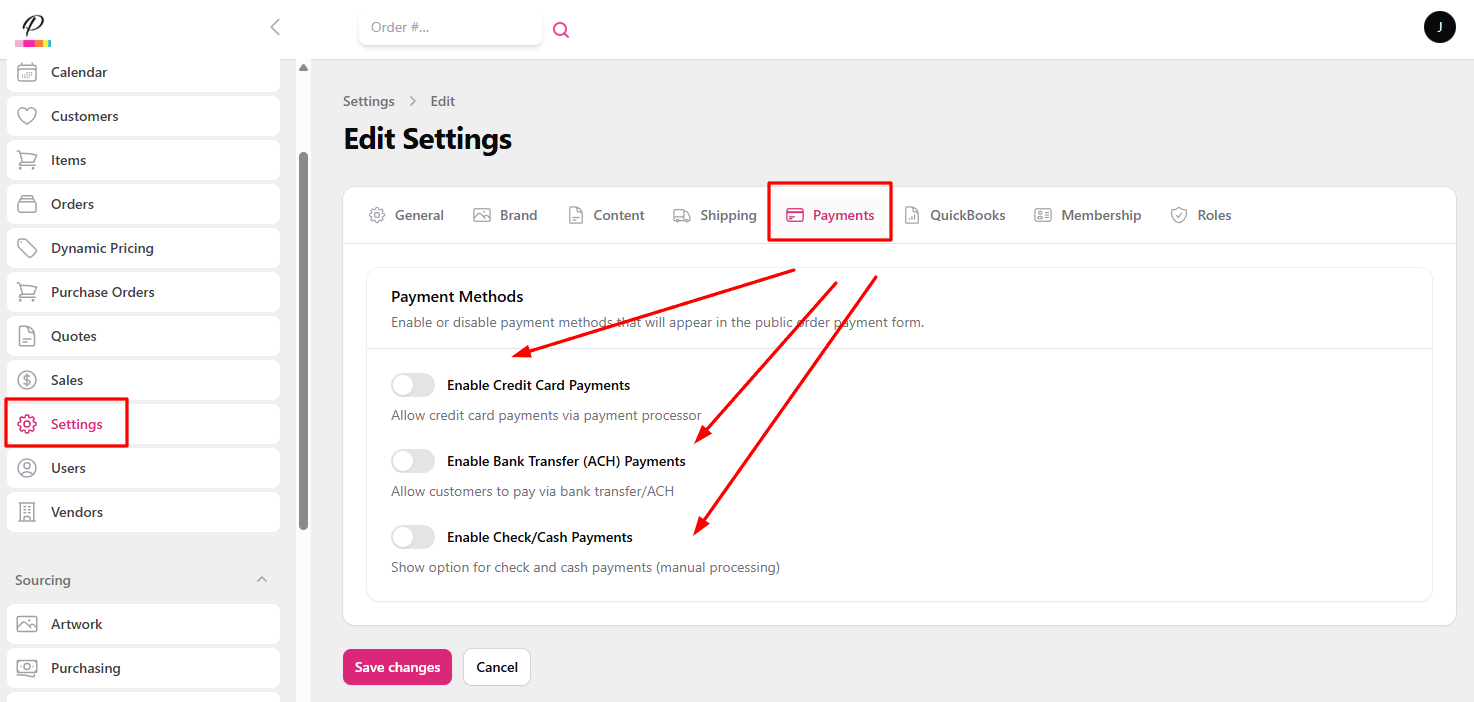Open the J user avatar menu
1474x702 pixels.
[x=1439, y=27]
